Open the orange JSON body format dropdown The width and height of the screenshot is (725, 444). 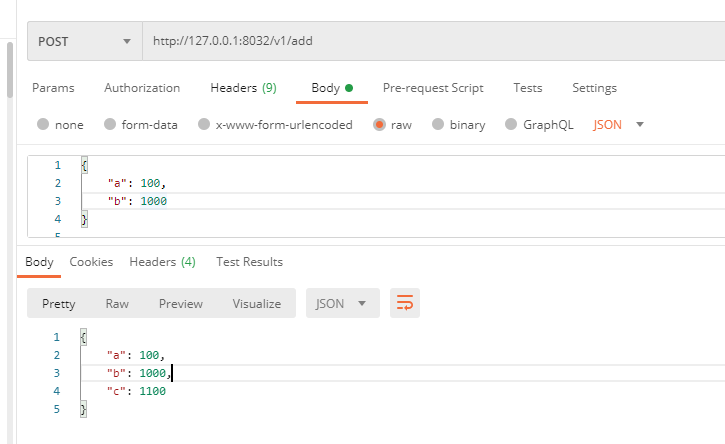click(x=618, y=124)
